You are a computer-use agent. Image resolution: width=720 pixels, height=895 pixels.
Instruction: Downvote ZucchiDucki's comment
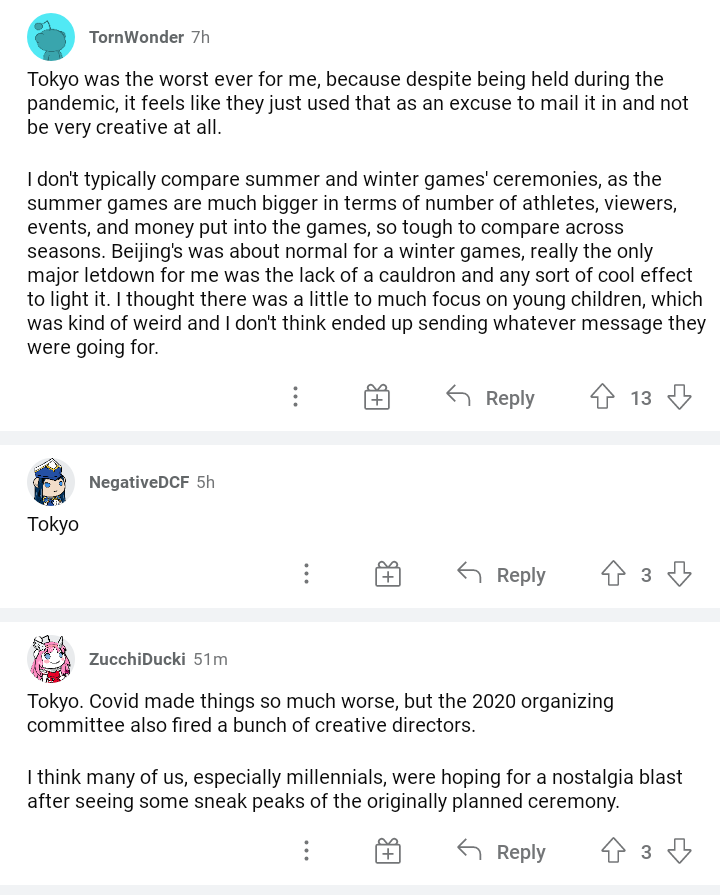680,852
